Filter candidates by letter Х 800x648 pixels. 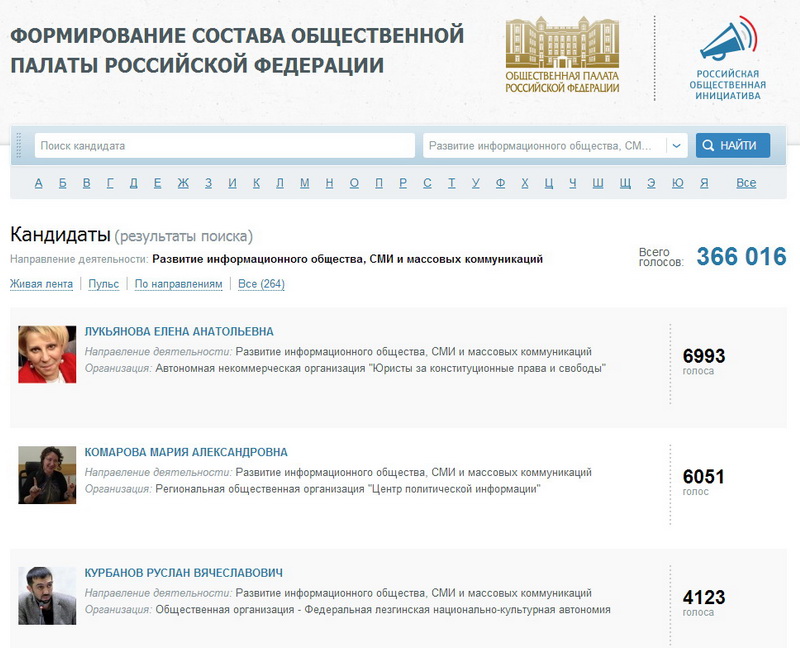[525, 183]
